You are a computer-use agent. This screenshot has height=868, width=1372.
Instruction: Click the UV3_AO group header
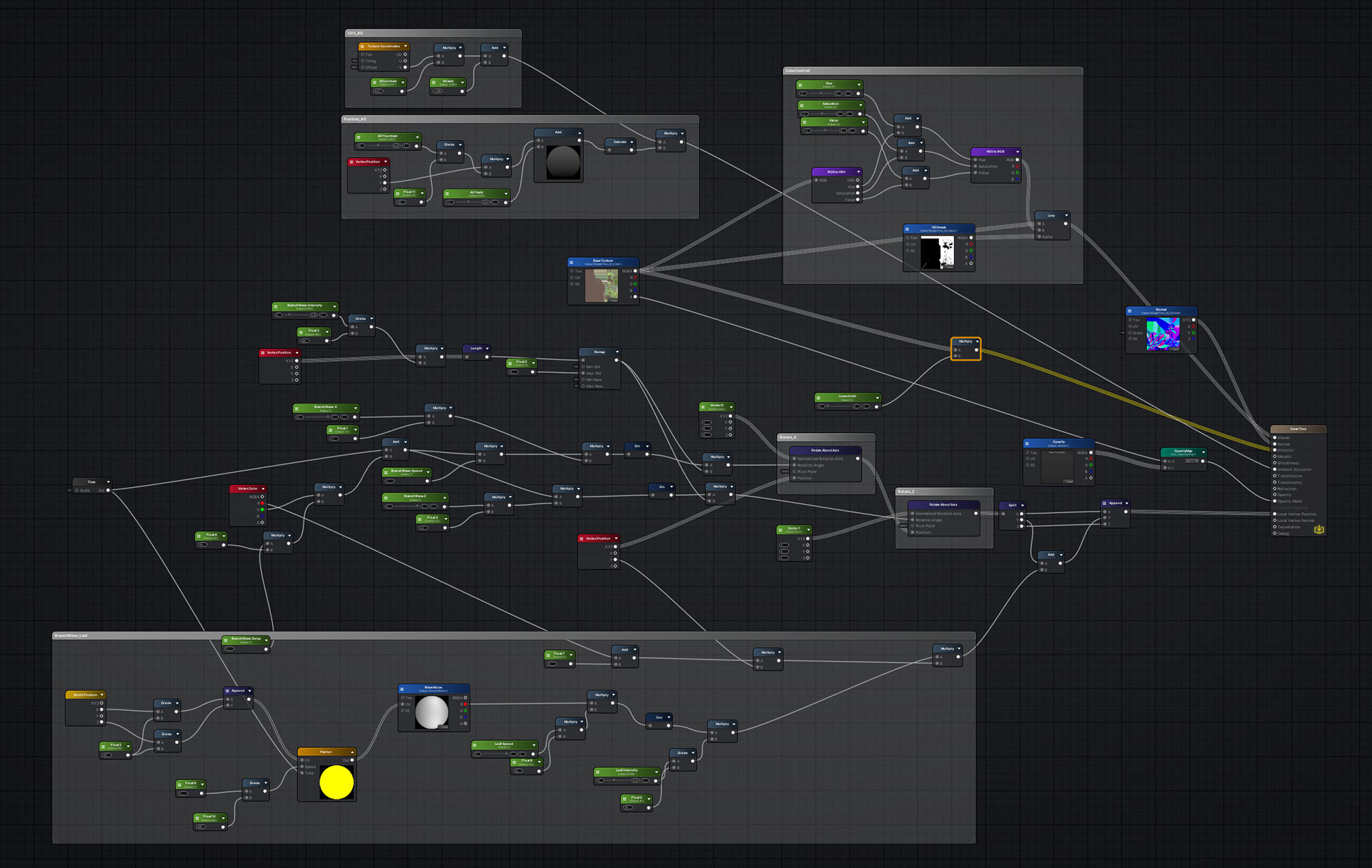(433, 33)
